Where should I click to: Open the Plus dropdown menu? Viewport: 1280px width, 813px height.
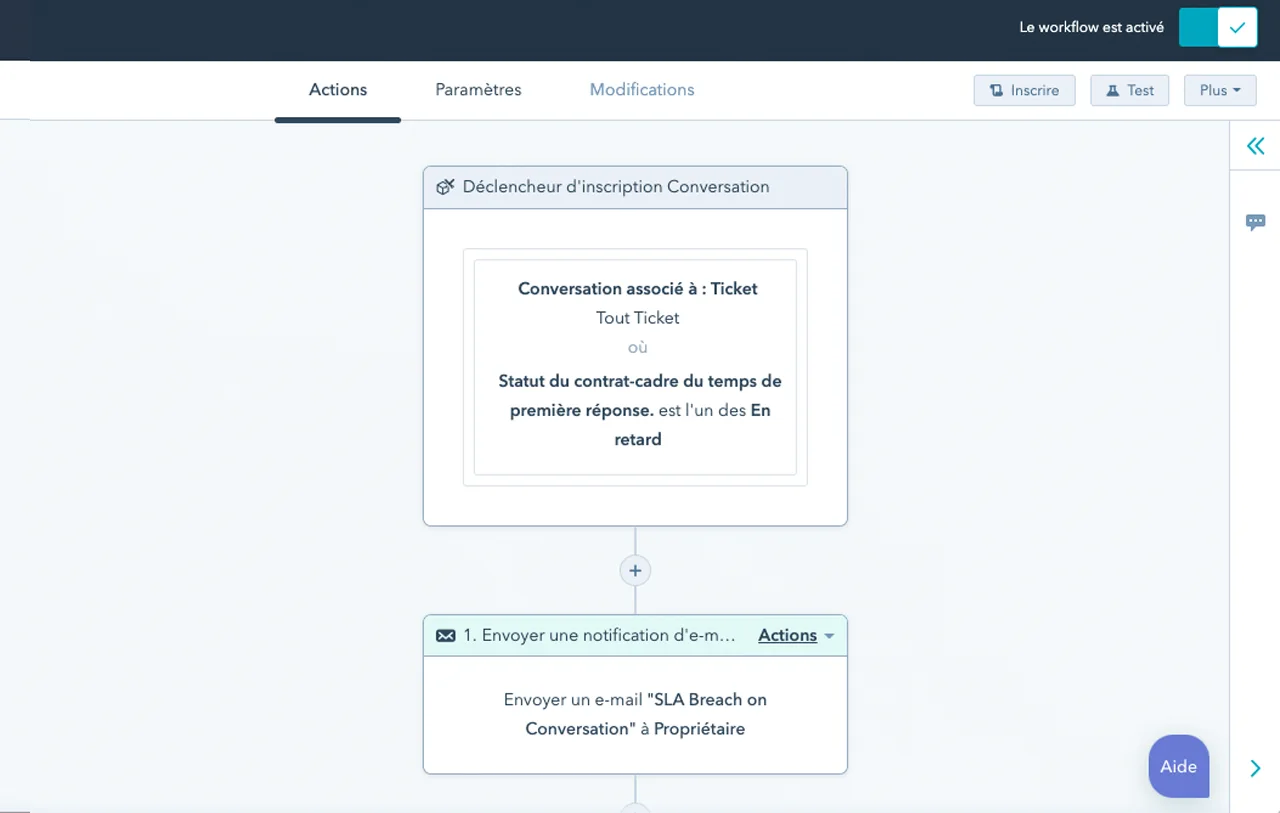(1219, 90)
